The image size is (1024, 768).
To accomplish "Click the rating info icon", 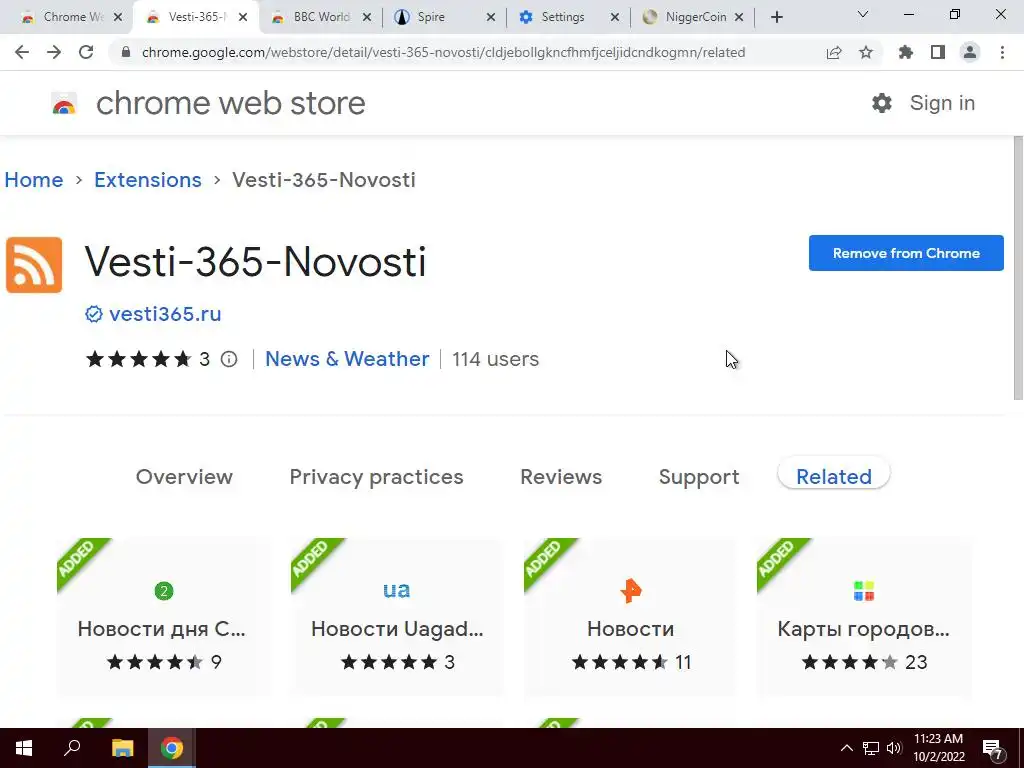I will click(x=229, y=359).
